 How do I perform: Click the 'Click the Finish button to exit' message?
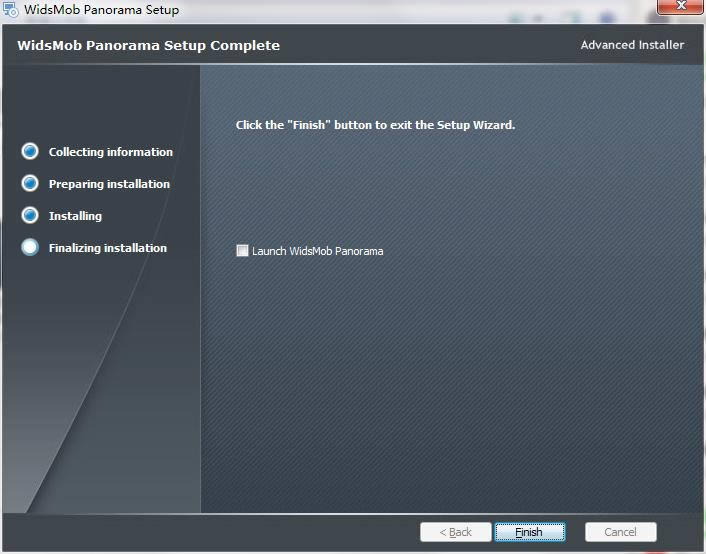376,125
